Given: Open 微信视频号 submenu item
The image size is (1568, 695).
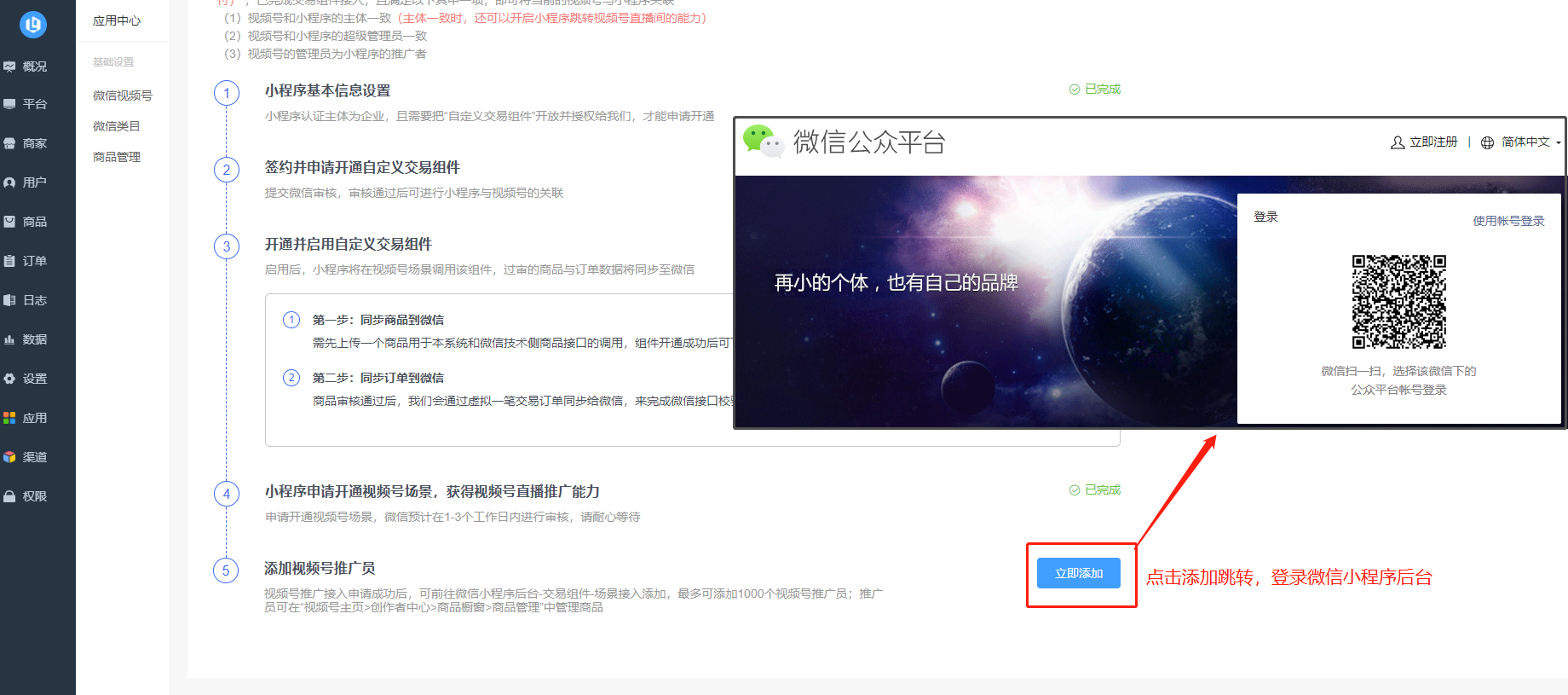Looking at the screenshot, I should 123,96.
